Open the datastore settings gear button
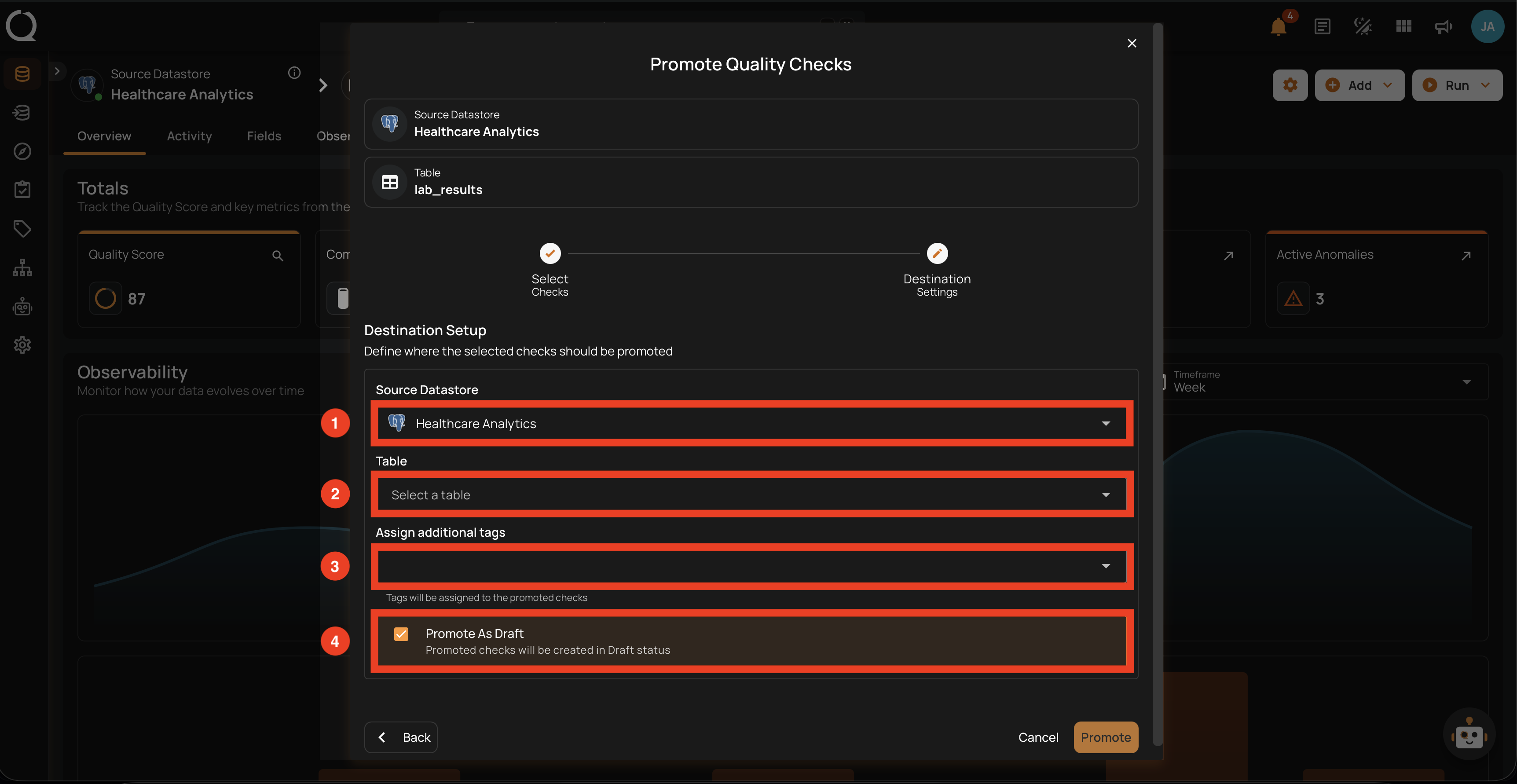 click(1290, 85)
